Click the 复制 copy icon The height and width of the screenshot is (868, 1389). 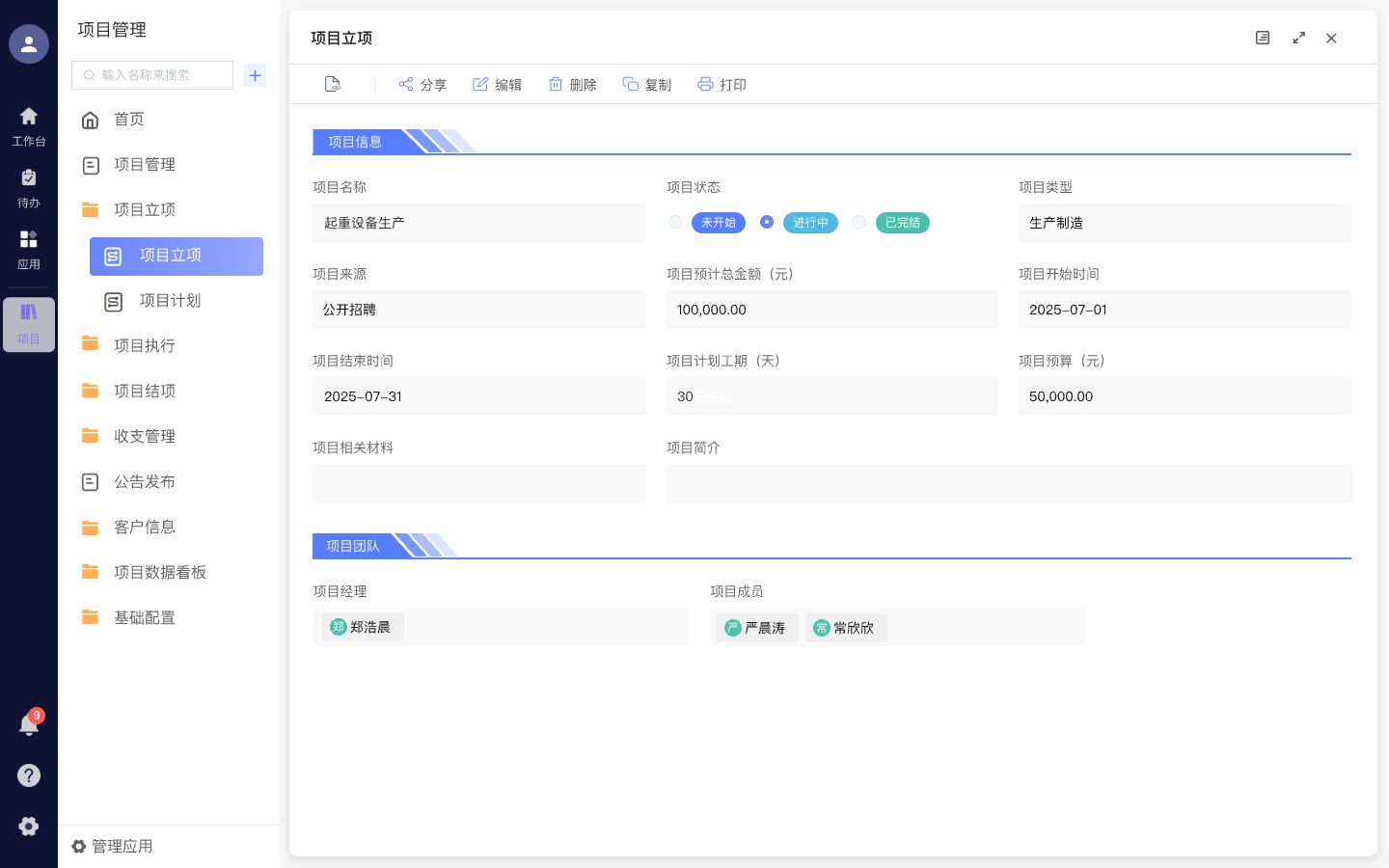pos(629,84)
